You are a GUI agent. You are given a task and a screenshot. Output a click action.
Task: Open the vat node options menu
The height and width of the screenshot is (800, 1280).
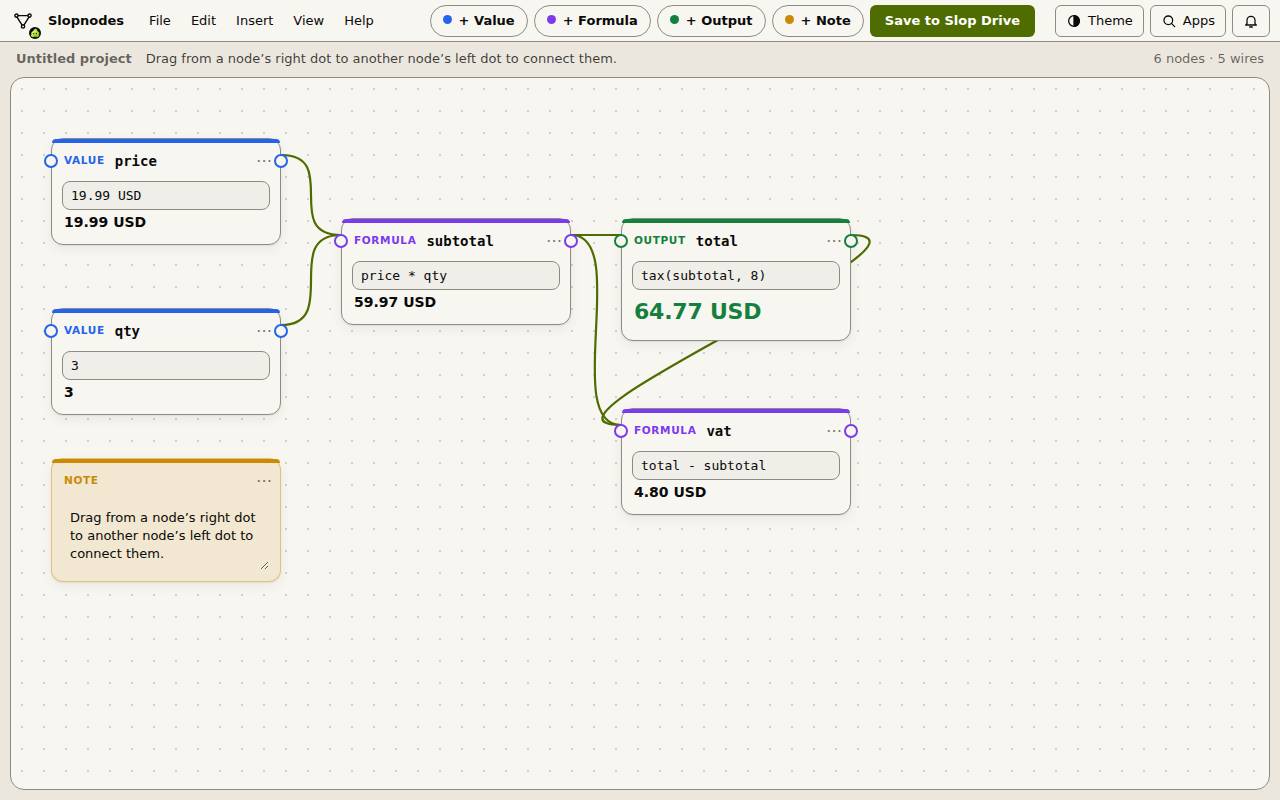tap(834, 431)
